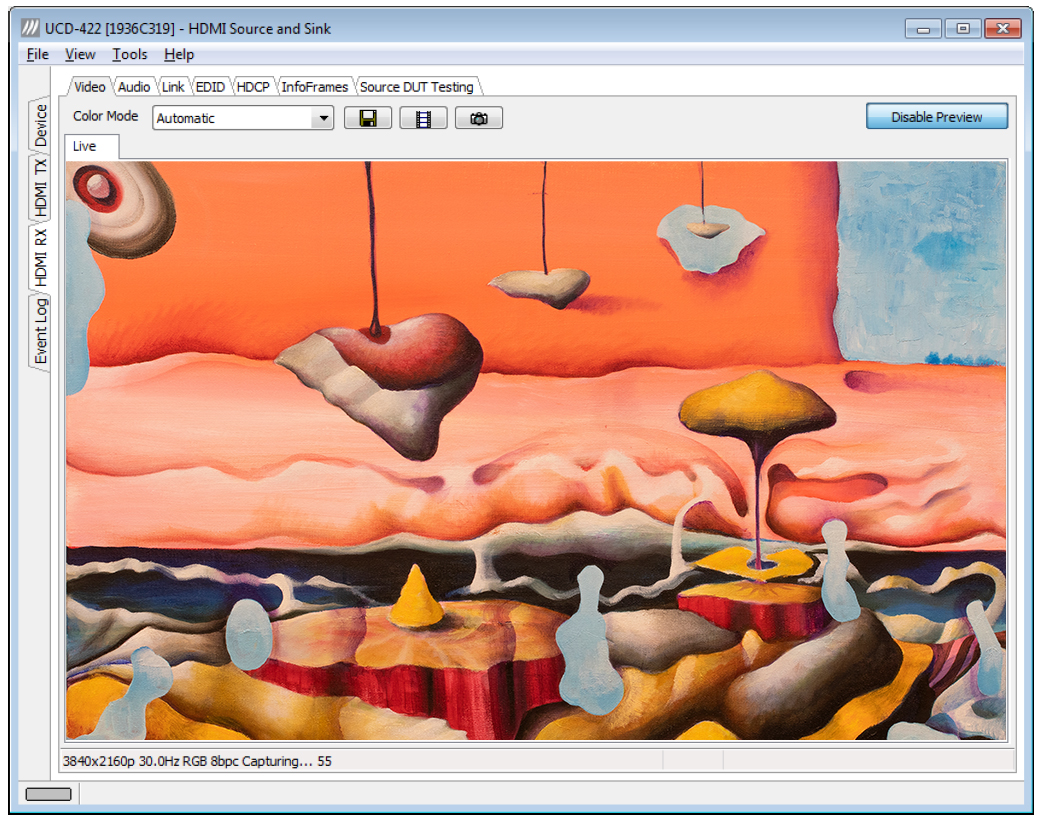Switch to the HDCP tab
Screen dimensions: 1043x824
[253, 87]
